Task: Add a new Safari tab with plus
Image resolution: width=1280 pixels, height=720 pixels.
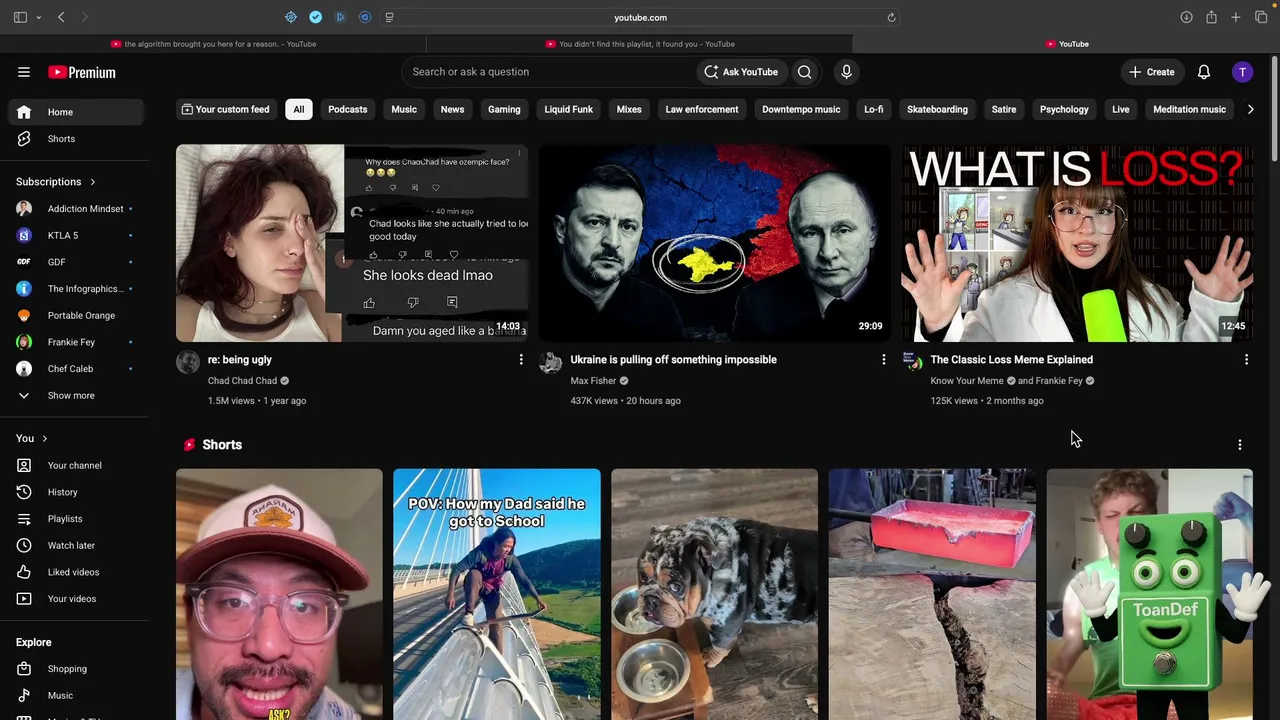Action: [x=1236, y=17]
